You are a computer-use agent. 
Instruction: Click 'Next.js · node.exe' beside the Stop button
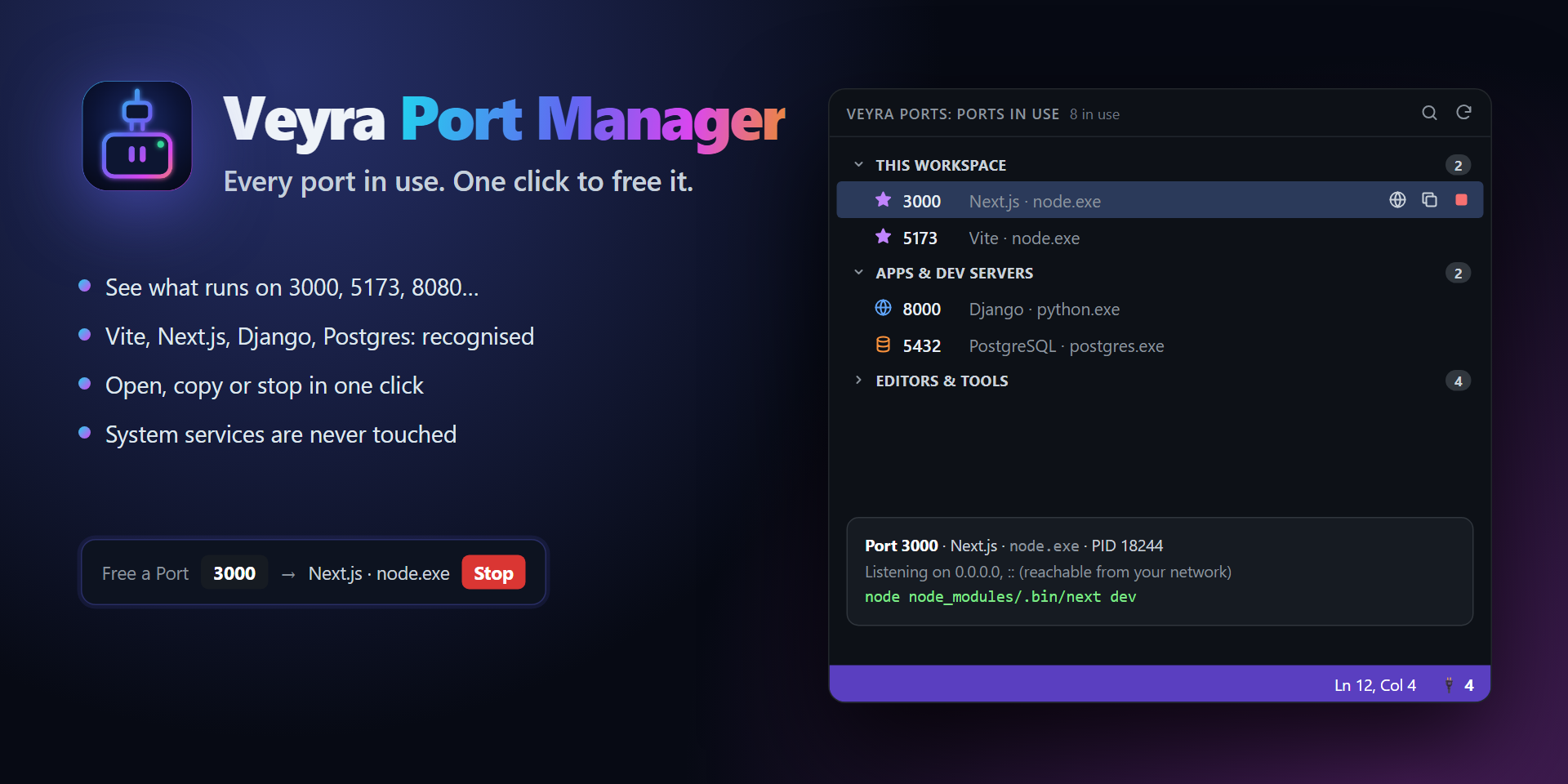(379, 573)
